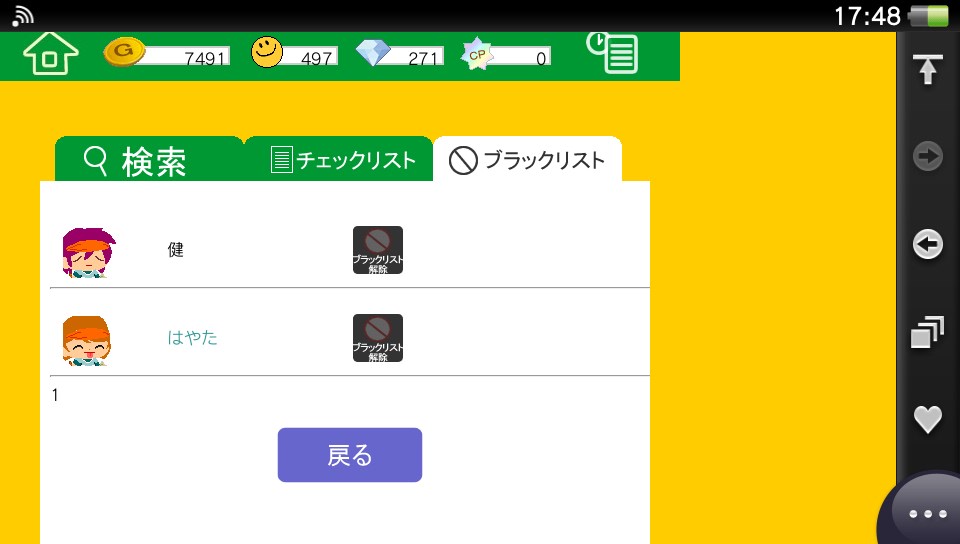Image resolution: width=960 pixels, height=544 pixels.
Task: Jump to page top with arrow icon
Action: [x=928, y=69]
